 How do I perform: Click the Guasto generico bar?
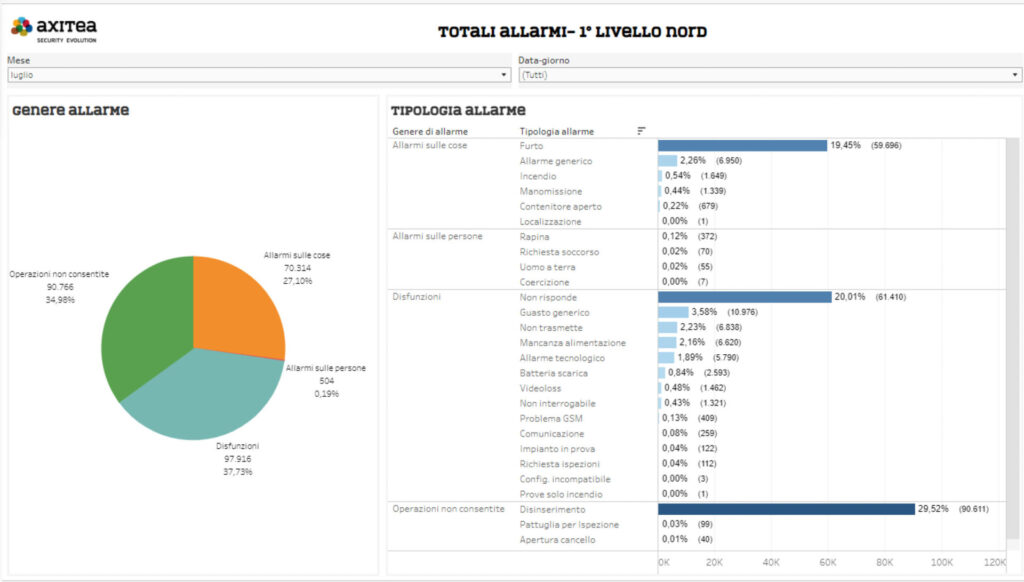click(x=673, y=312)
